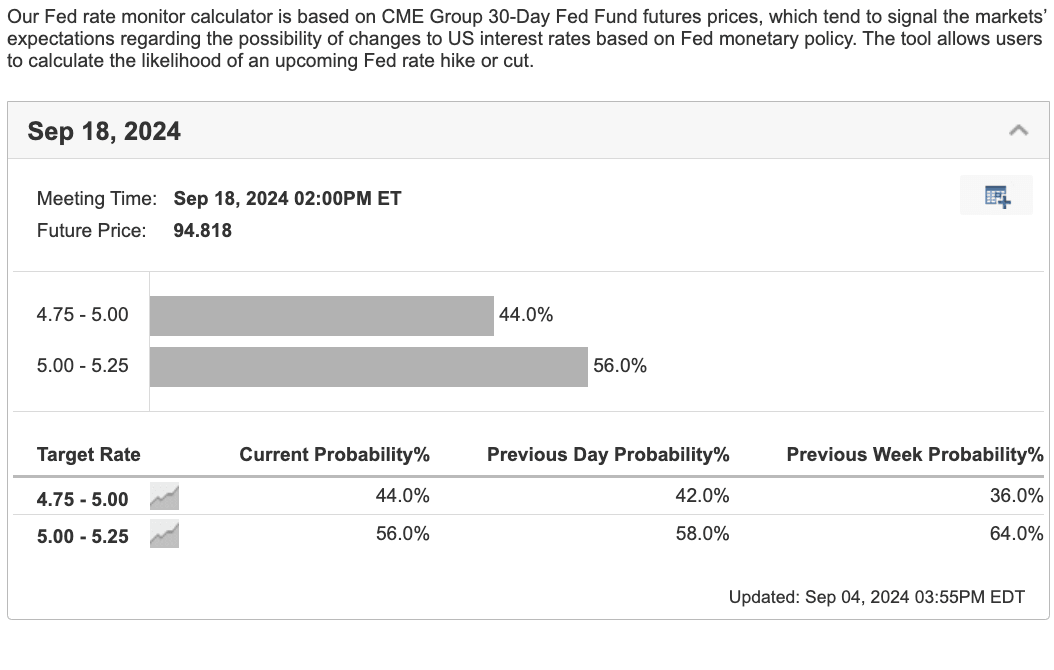Click the meeting time Sep 18, 2024 02:00PM ET
Viewport: 1054px width, 670px height.
click(x=287, y=198)
